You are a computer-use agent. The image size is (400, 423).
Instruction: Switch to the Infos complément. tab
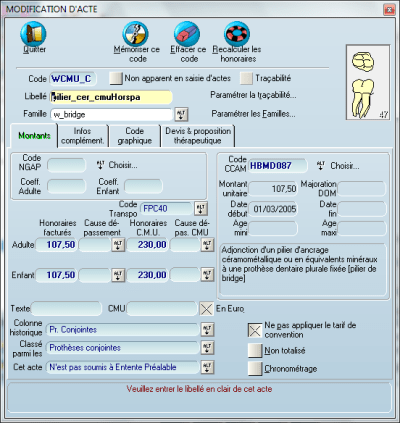(83, 136)
